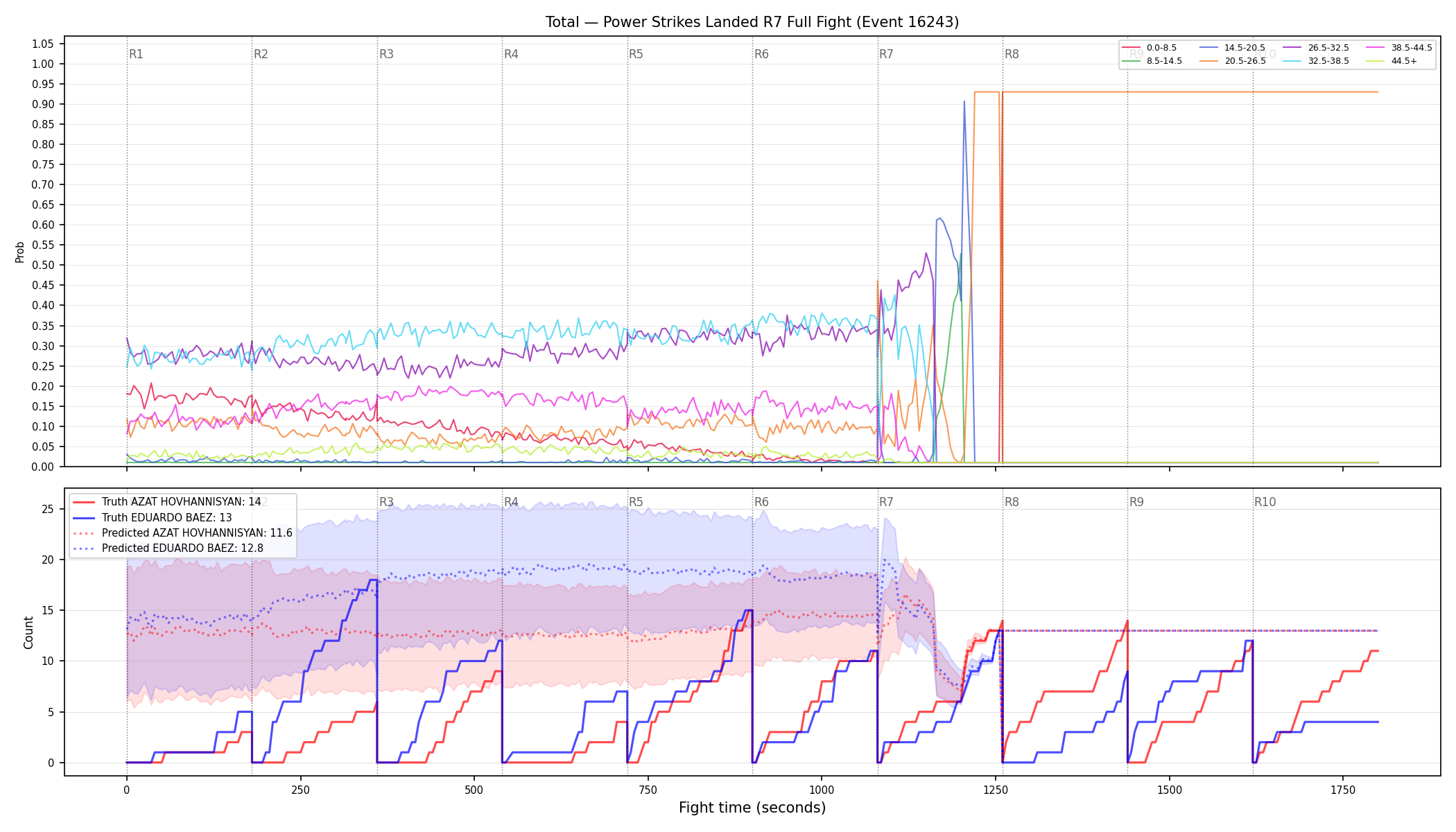Click the 1750 tick on the fight time axis
Screen dimensions: 1456x832
click(x=1343, y=790)
